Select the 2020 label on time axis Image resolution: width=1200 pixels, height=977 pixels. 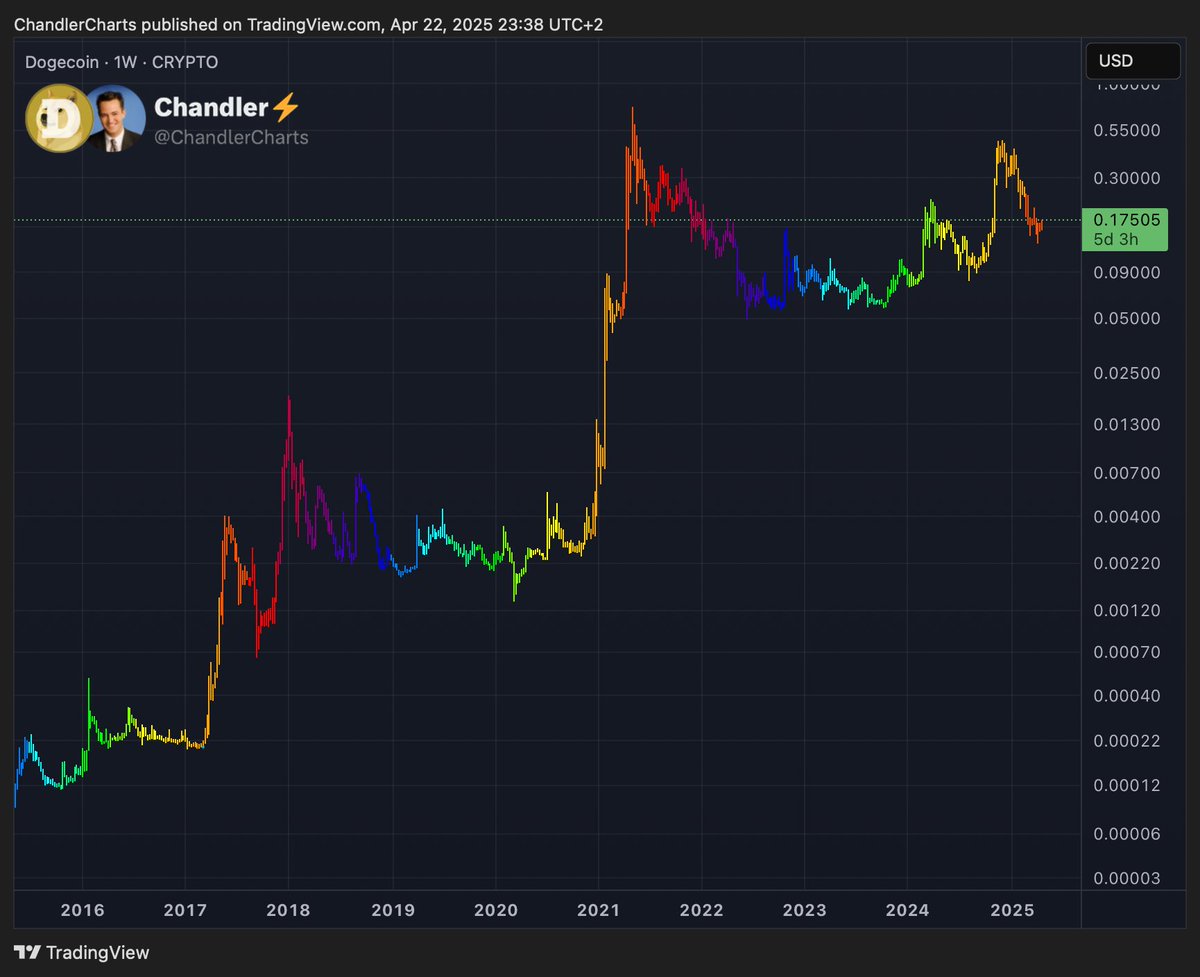coord(495,911)
